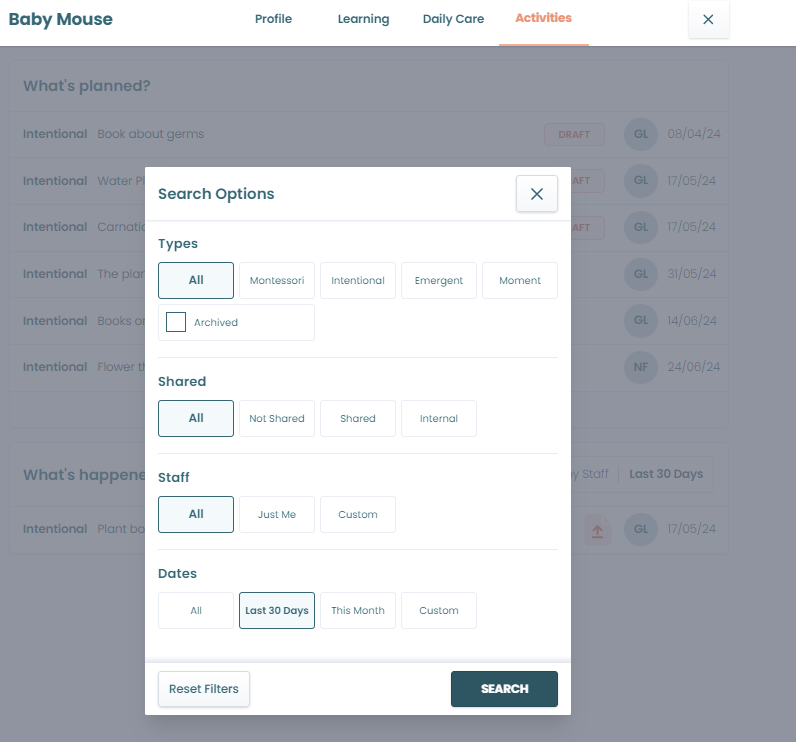This screenshot has height=742, width=796.
Task: Switch to the Daily Care tab
Action: pyautogui.click(x=453, y=19)
